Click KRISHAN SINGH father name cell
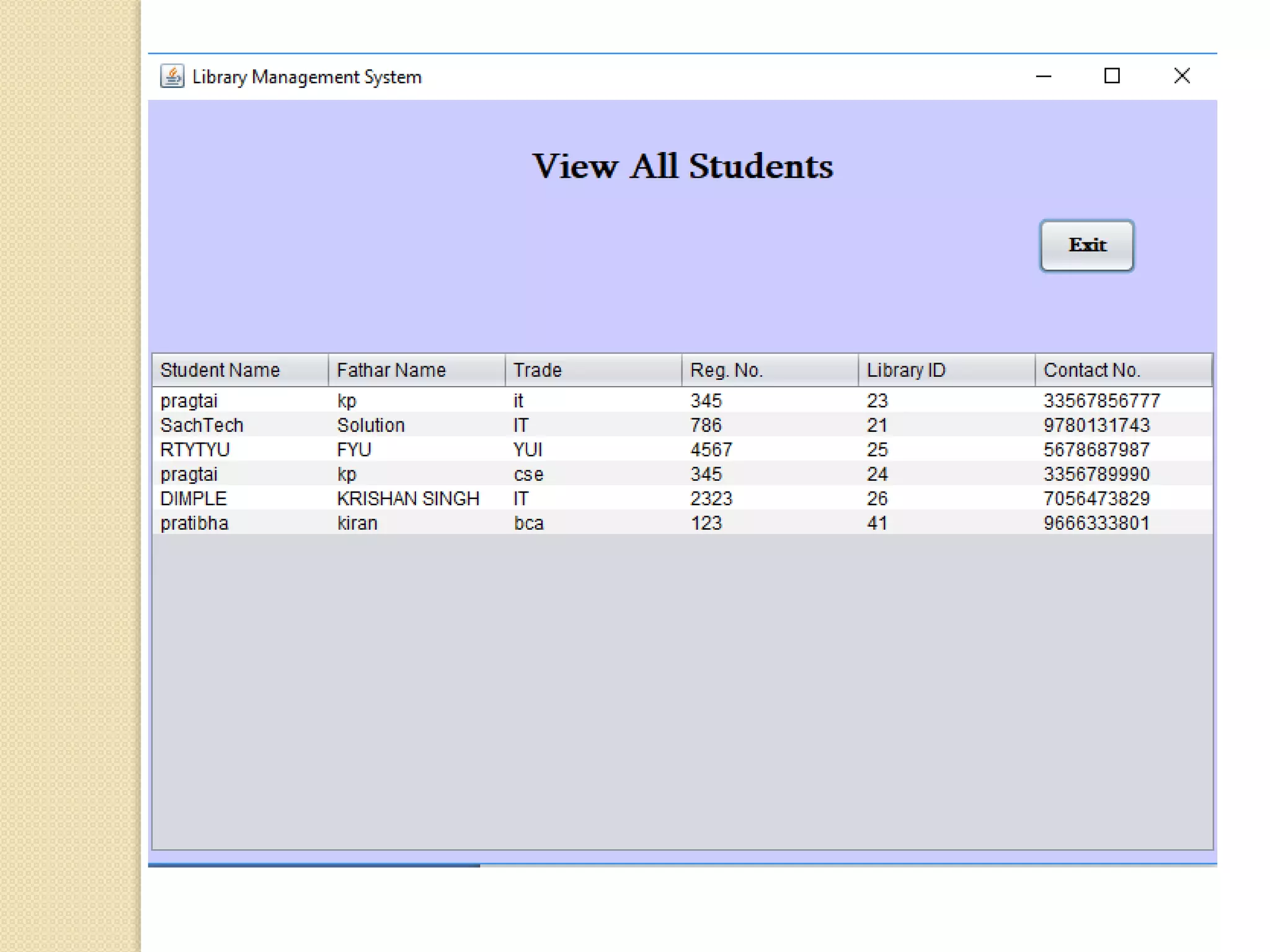The image size is (1270, 952). [x=408, y=498]
